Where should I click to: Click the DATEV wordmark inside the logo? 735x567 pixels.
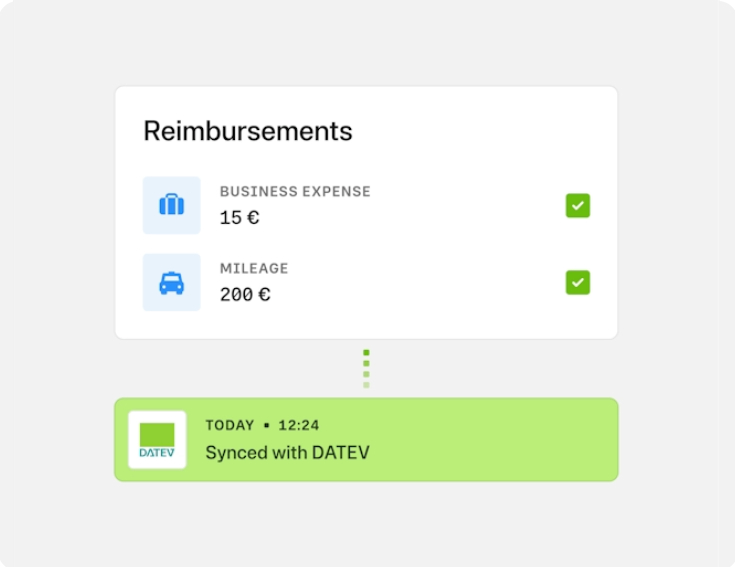[157, 453]
